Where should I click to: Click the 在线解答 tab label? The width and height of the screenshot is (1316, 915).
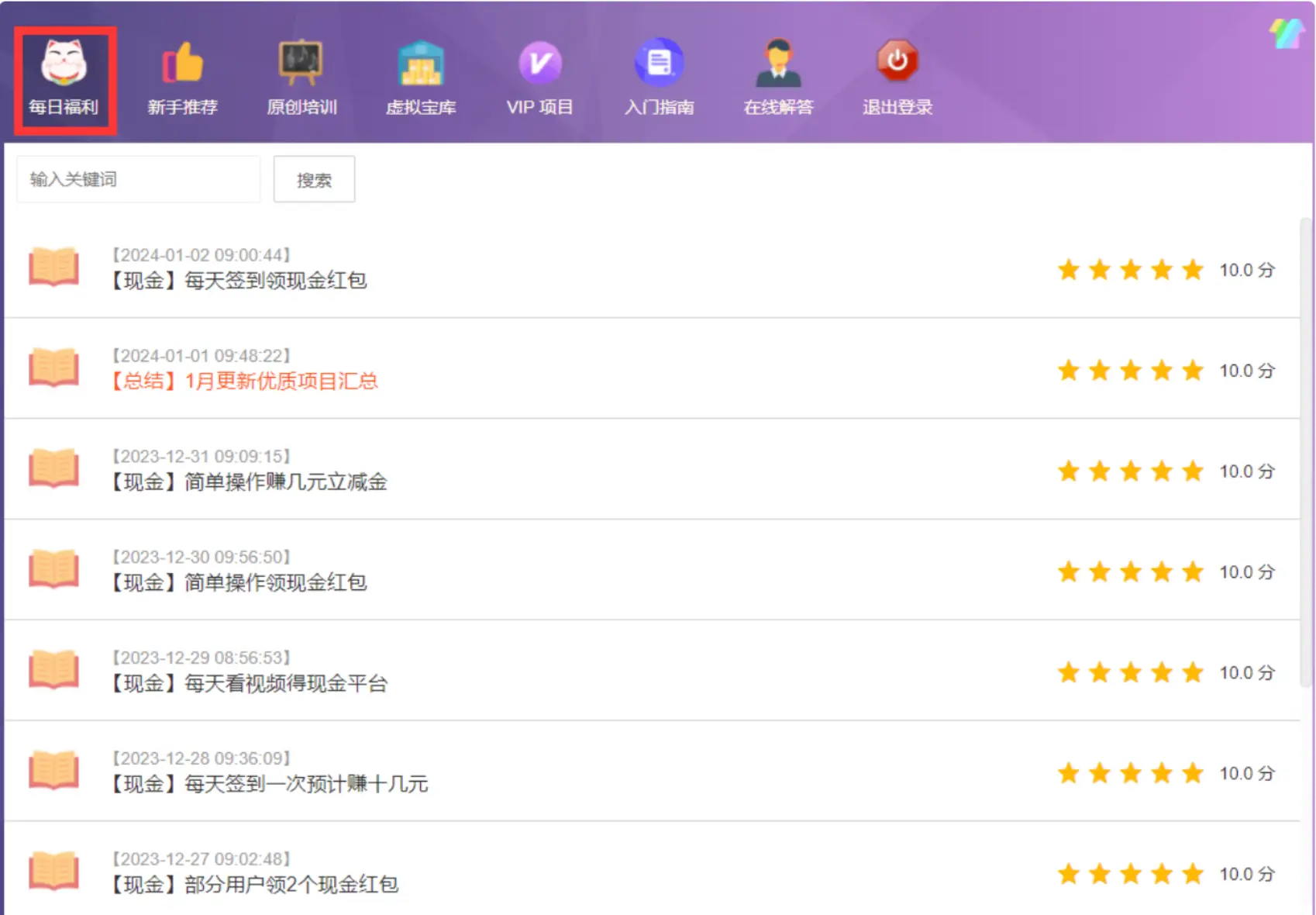[x=778, y=107]
